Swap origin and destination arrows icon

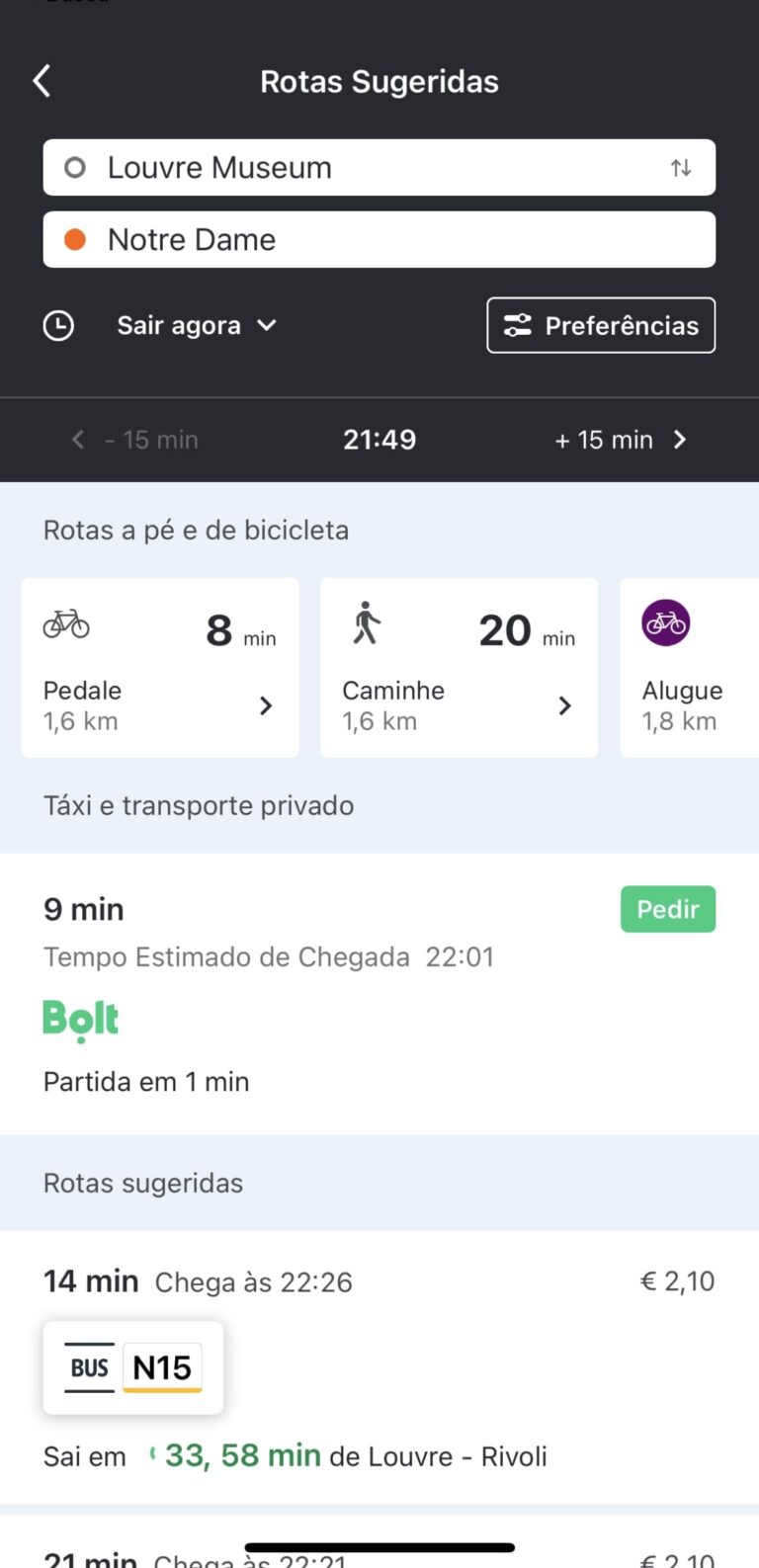[x=681, y=168]
